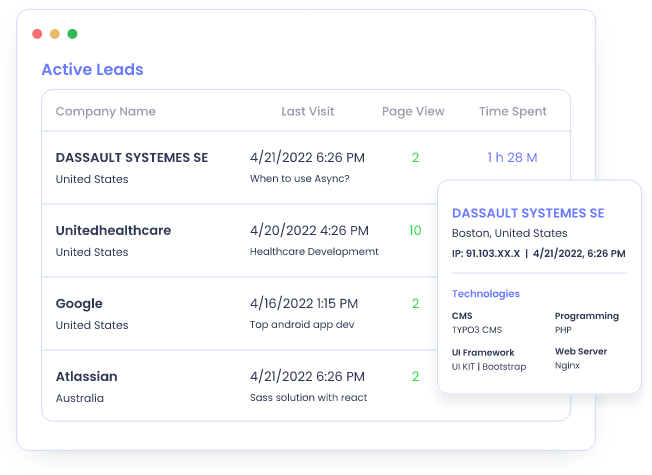Screen dimensions: 652x475
Task: Click IP: 91.103.XX.X text
Action: click(486, 254)
